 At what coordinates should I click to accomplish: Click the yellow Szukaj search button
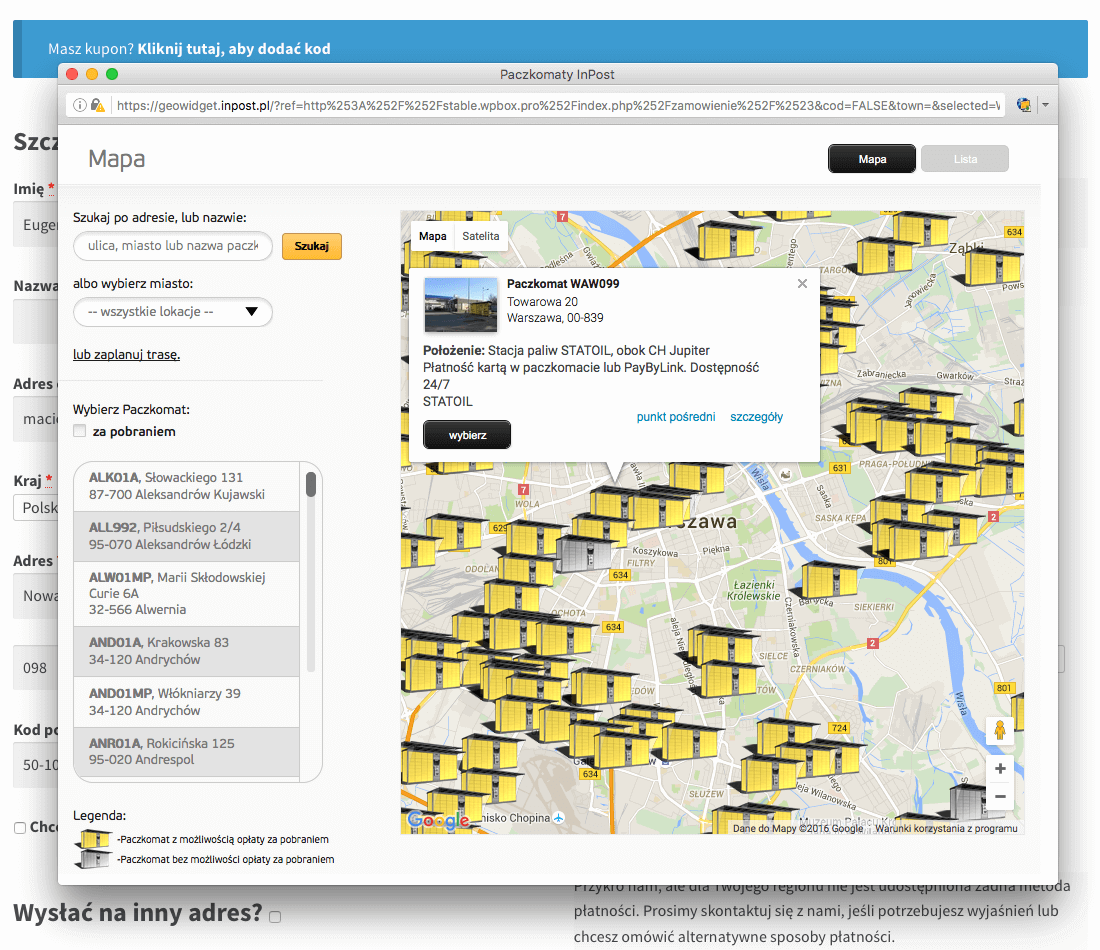click(x=311, y=246)
